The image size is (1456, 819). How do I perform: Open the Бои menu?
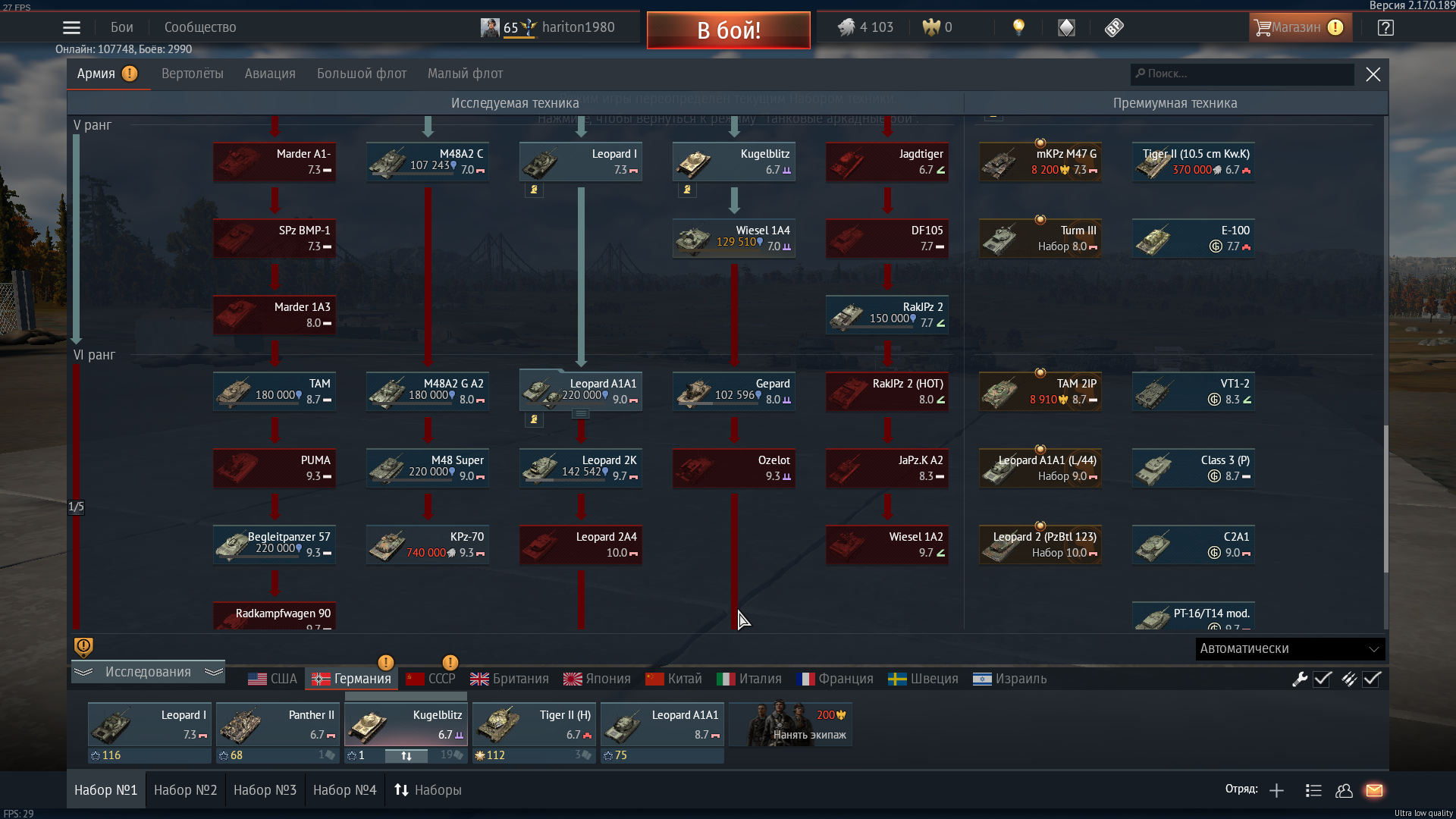click(121, 27)
